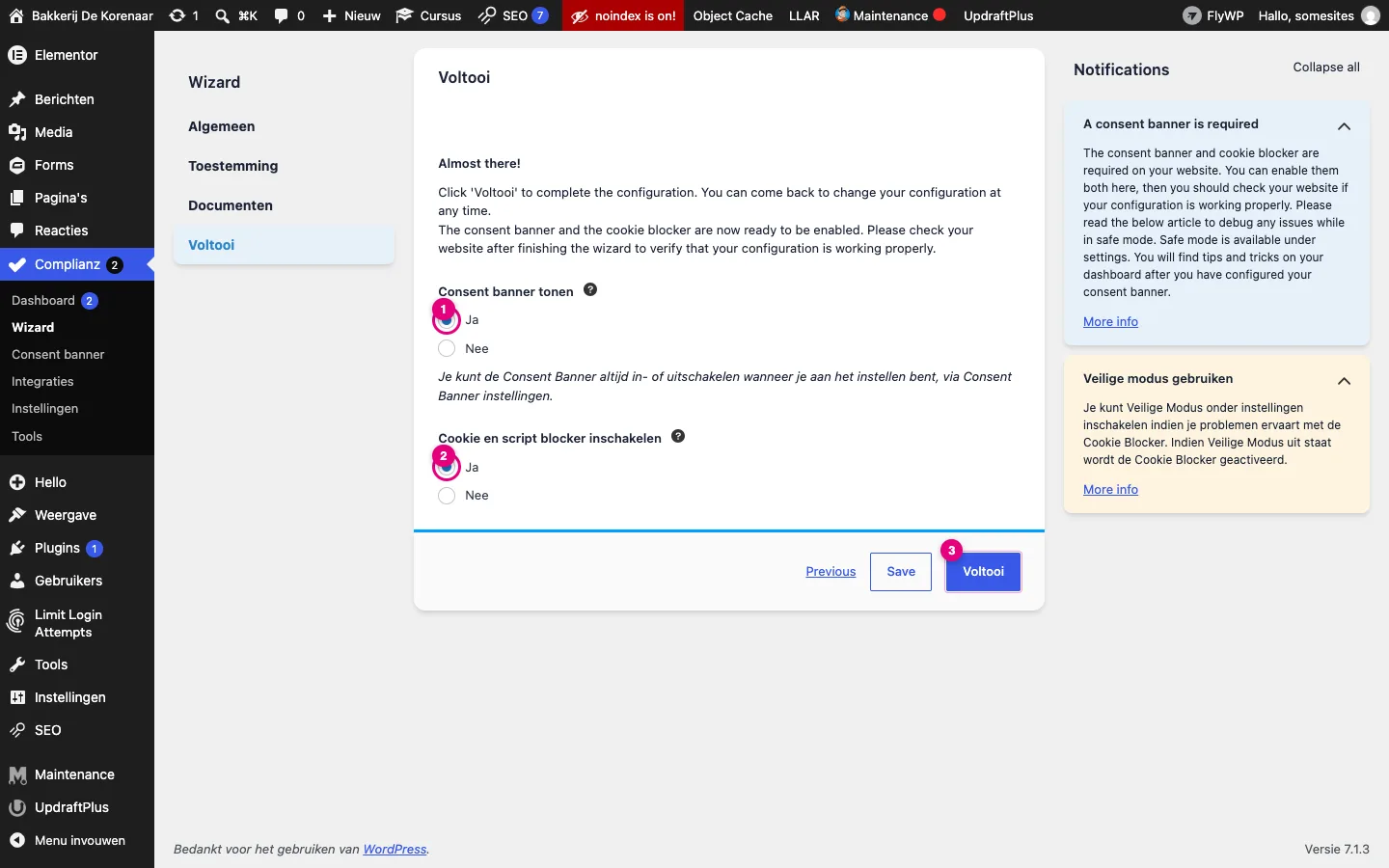This screenshot has height=868, width=1389.
Task: Open the Consent banner submenu item
Action: pos(58,354)
